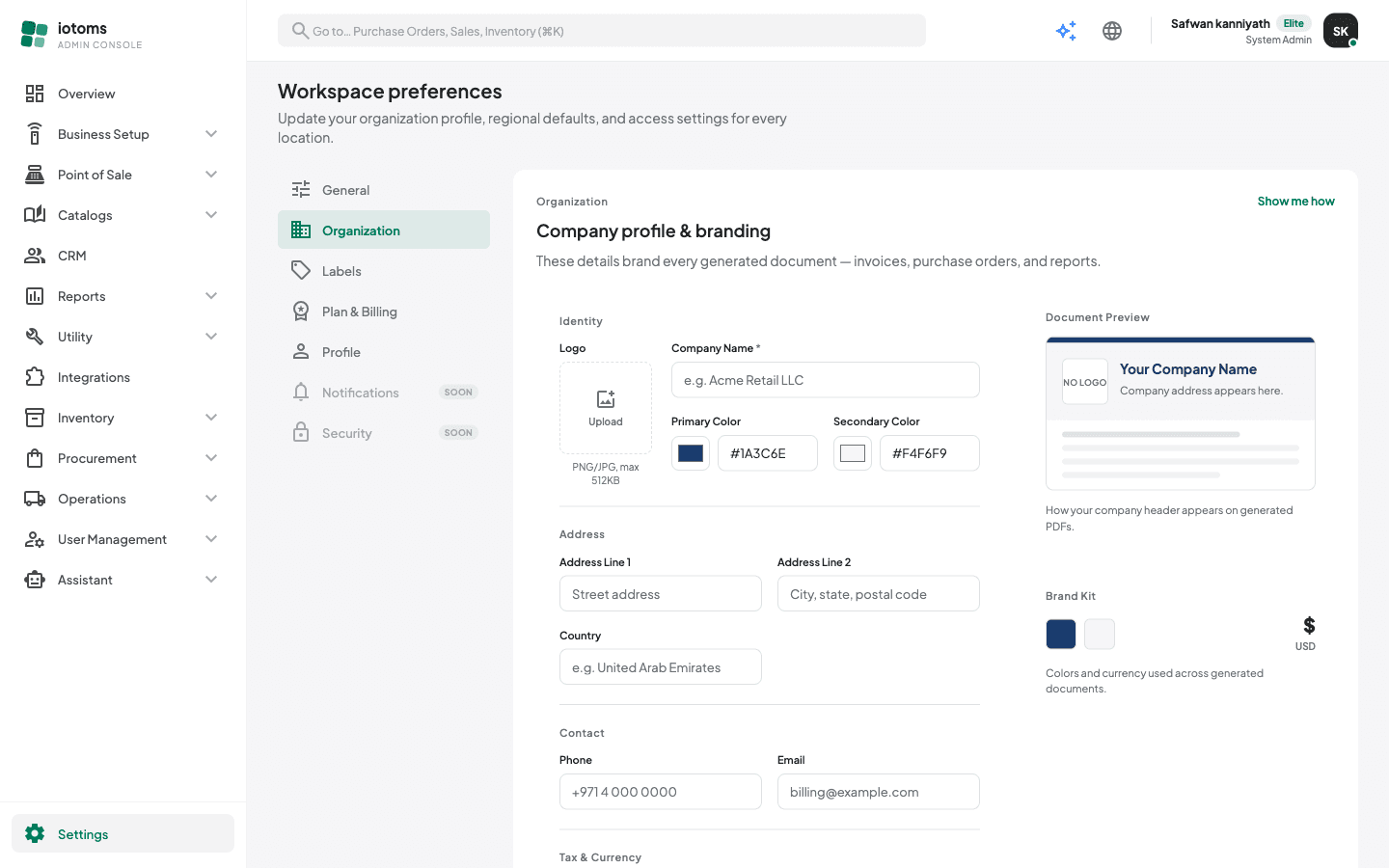This screenshot has width=1389, height=868.
Task: Click the iotoms logo icon
Action: [35, 35]
